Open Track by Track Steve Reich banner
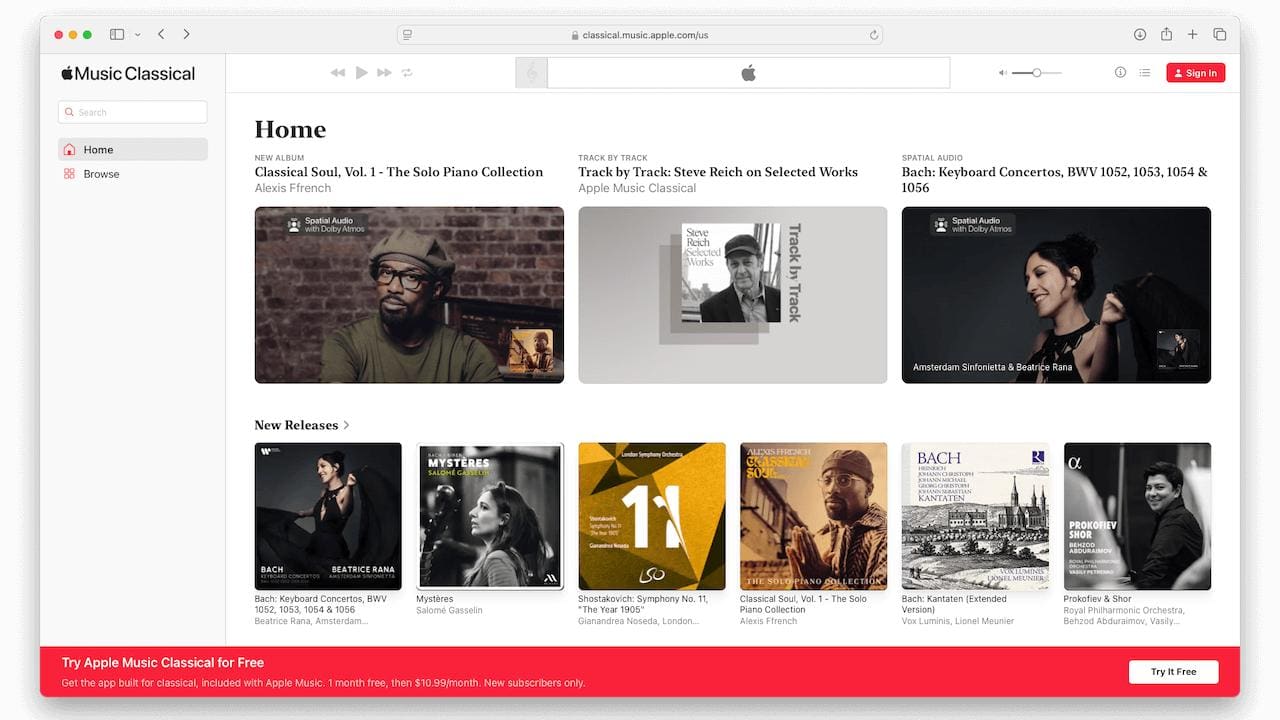Viewport: 1280px width, 720px height. 733,295
